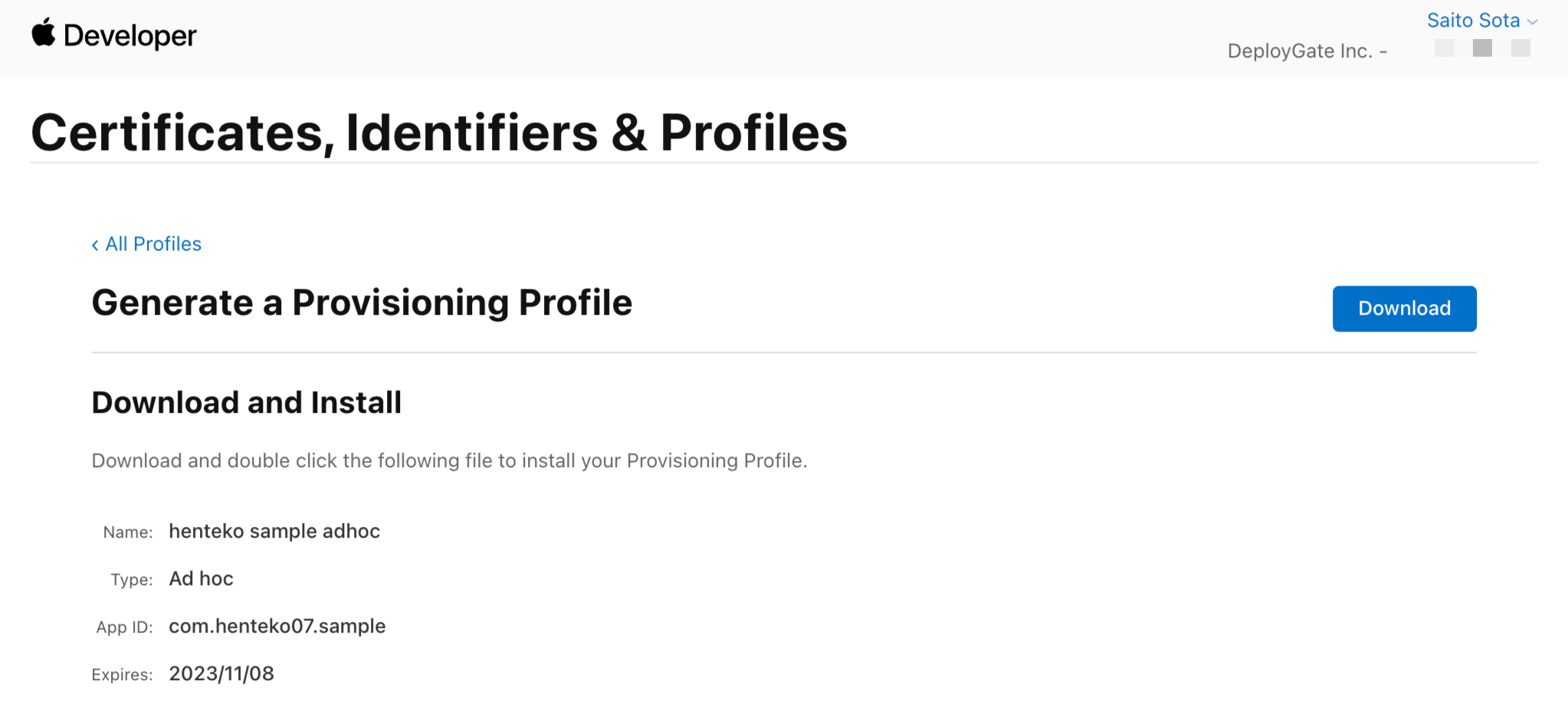Open the All Profiles link

152,244
